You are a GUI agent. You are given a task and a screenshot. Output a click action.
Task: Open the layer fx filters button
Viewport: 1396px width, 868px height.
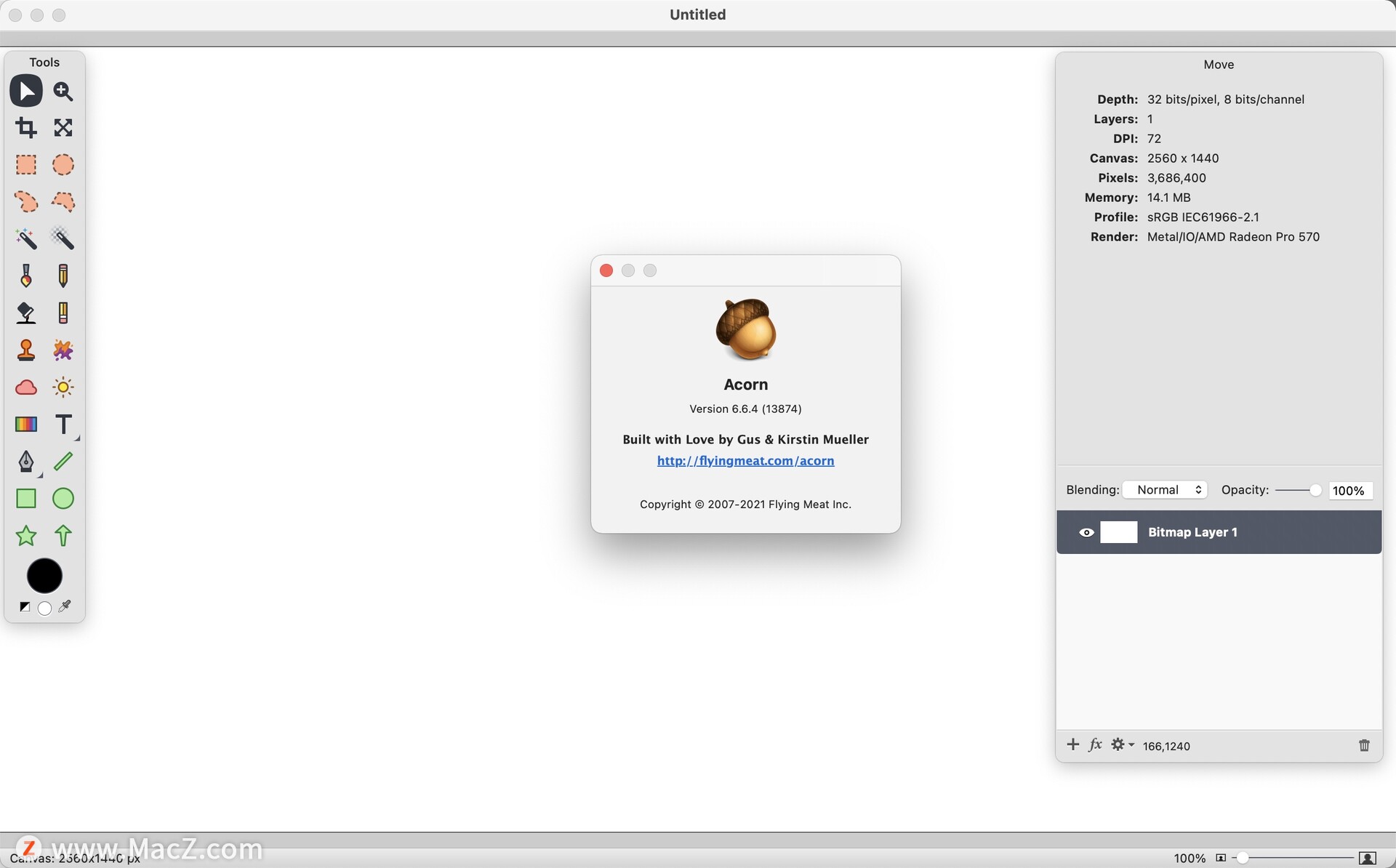[x=1095, y=744]
